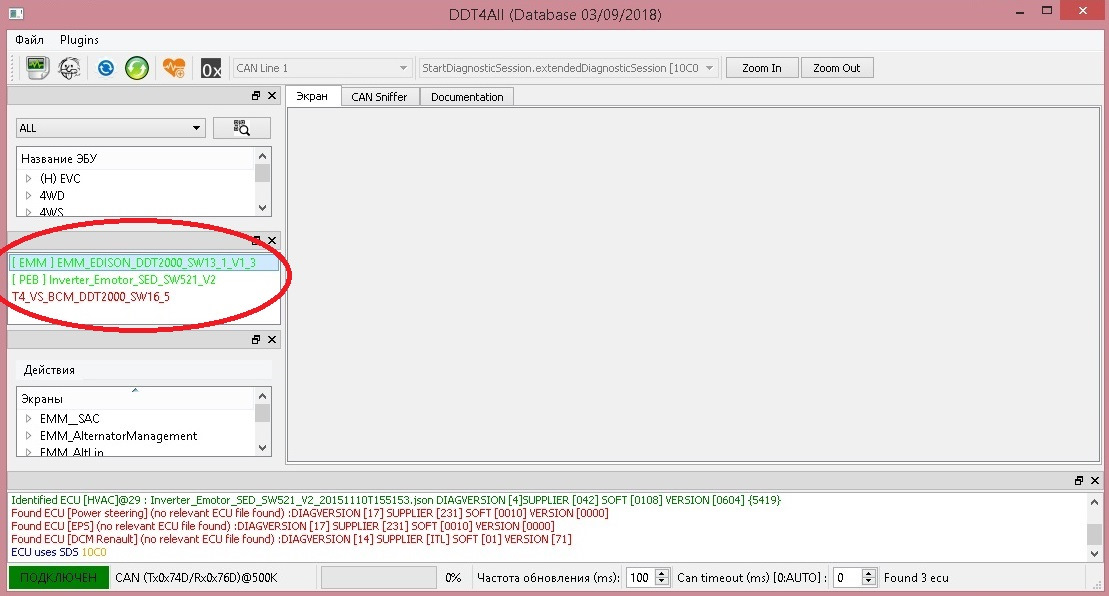This screenshot has height=596, width=1109.
Task: Click the ECU scan magnifier icon button
Action: click(241, 128)
